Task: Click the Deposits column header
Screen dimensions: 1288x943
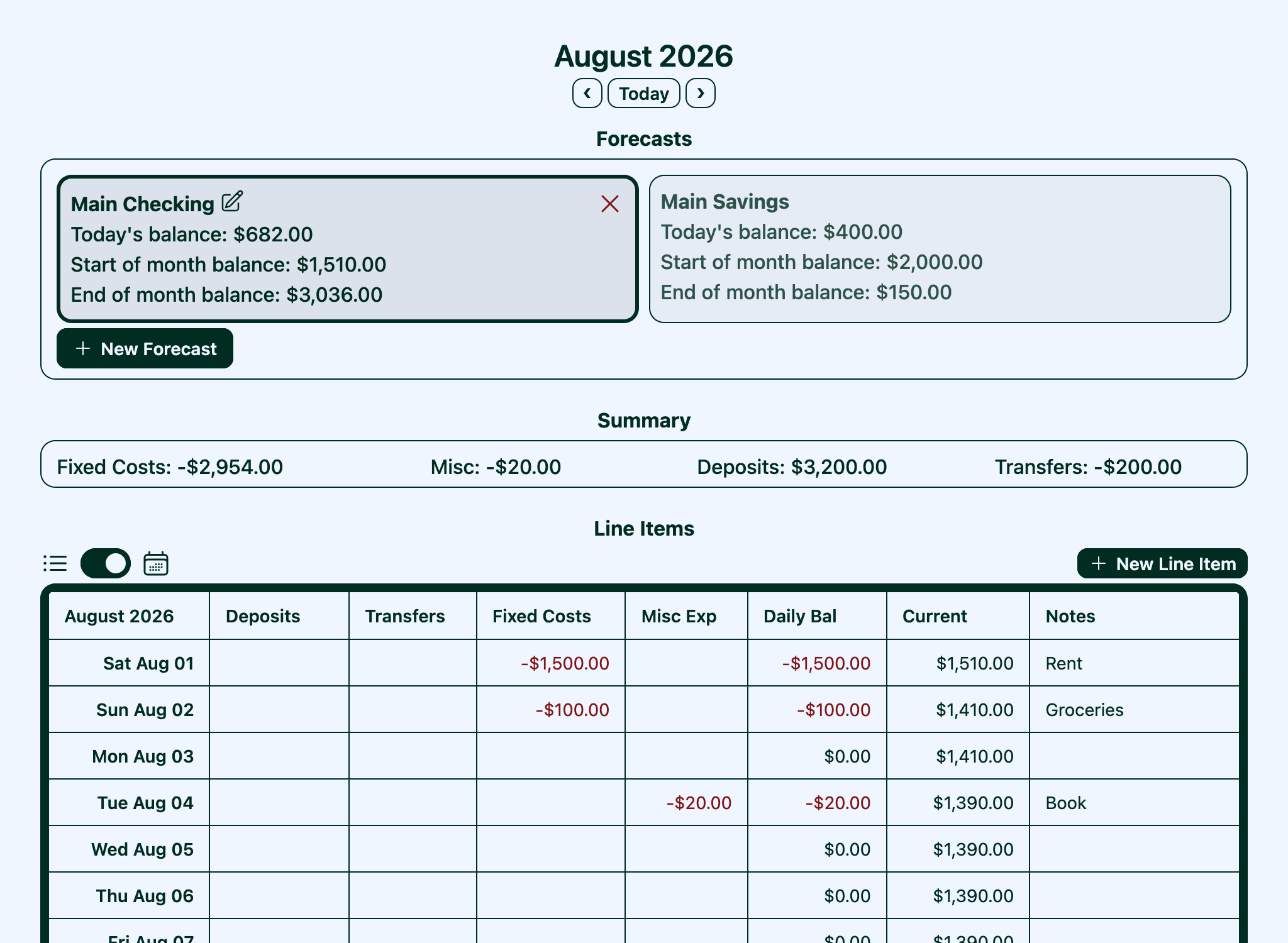Action: pos(263,616)
